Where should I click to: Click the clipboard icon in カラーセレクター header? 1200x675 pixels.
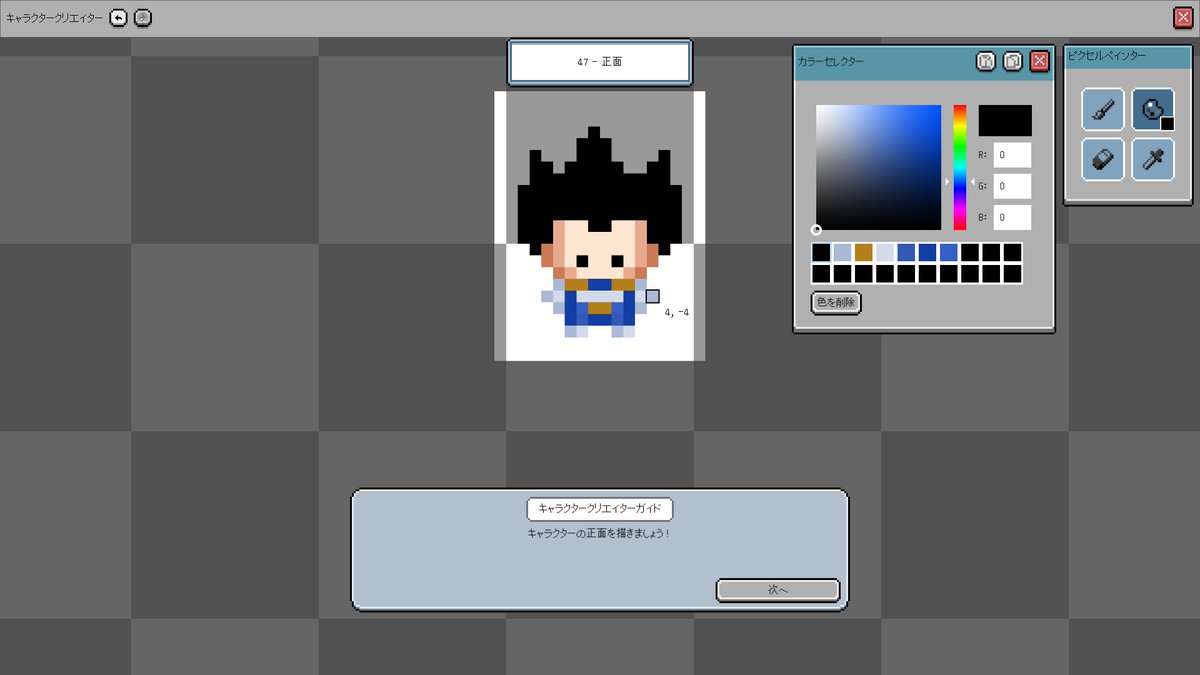[x=986, y=61]
